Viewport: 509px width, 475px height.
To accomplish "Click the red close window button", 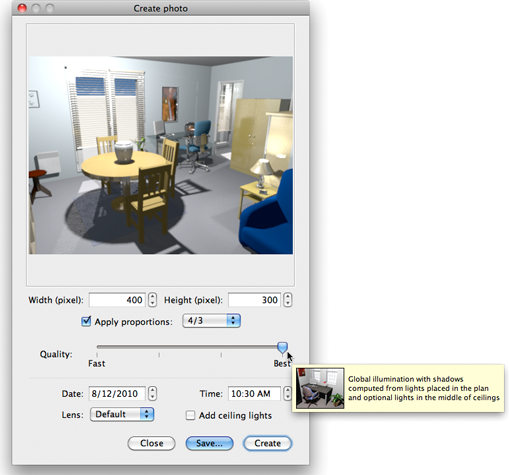I will pyautogui.click(x=22, y=8).
